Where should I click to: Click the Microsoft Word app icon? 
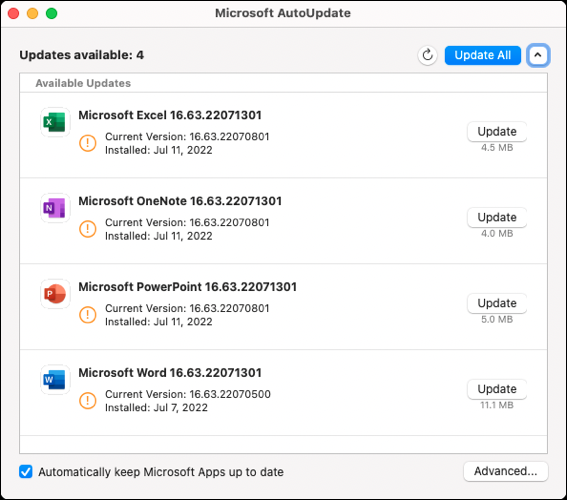(x=55, y=380)
